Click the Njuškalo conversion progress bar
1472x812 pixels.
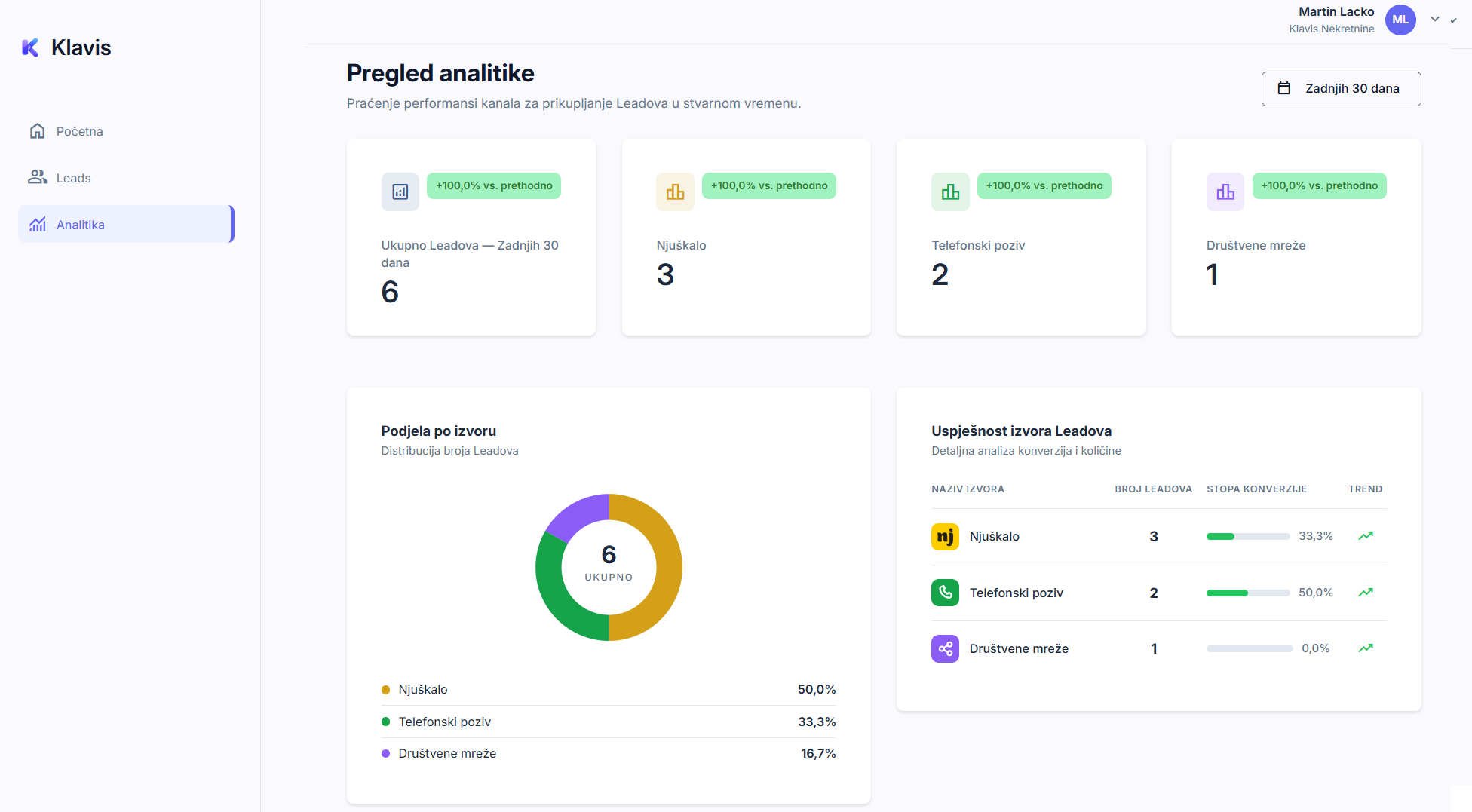coord(1248,537)
